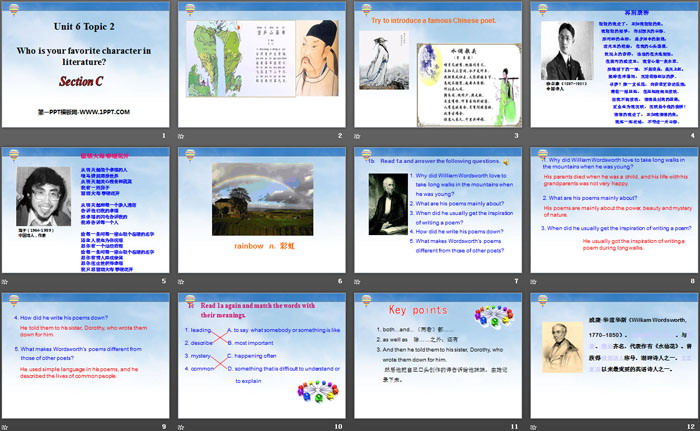Screen dimensions: 700x431
Task: Click the slide number label '12'
Action: click(x=691, y=427)
